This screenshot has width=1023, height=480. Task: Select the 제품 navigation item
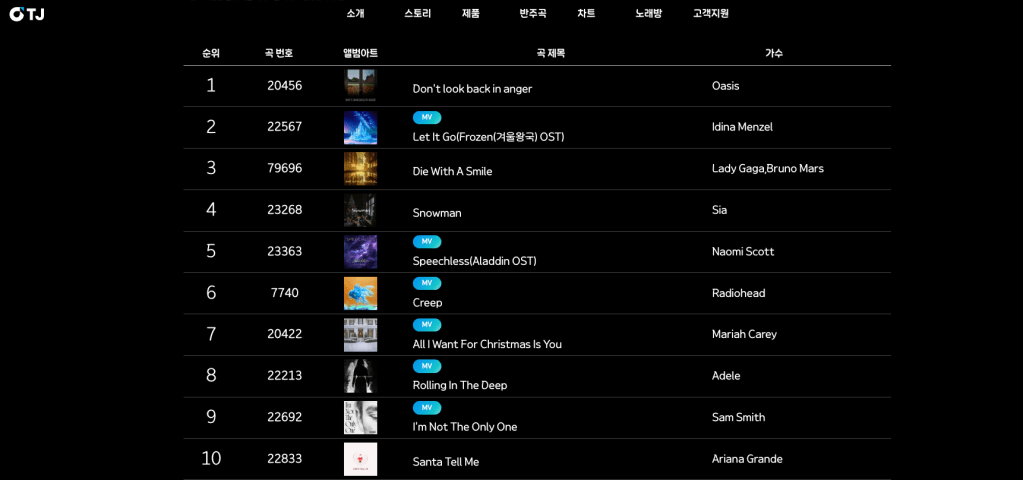(471, 14)
